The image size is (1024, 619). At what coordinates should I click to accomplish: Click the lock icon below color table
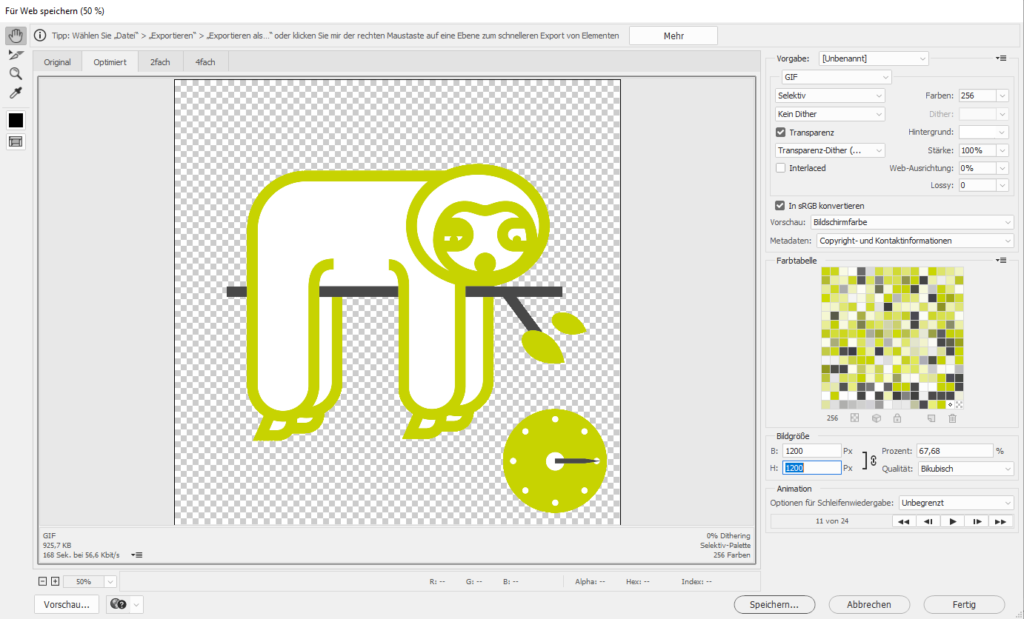pyautogui.click(x=897, y=418)
